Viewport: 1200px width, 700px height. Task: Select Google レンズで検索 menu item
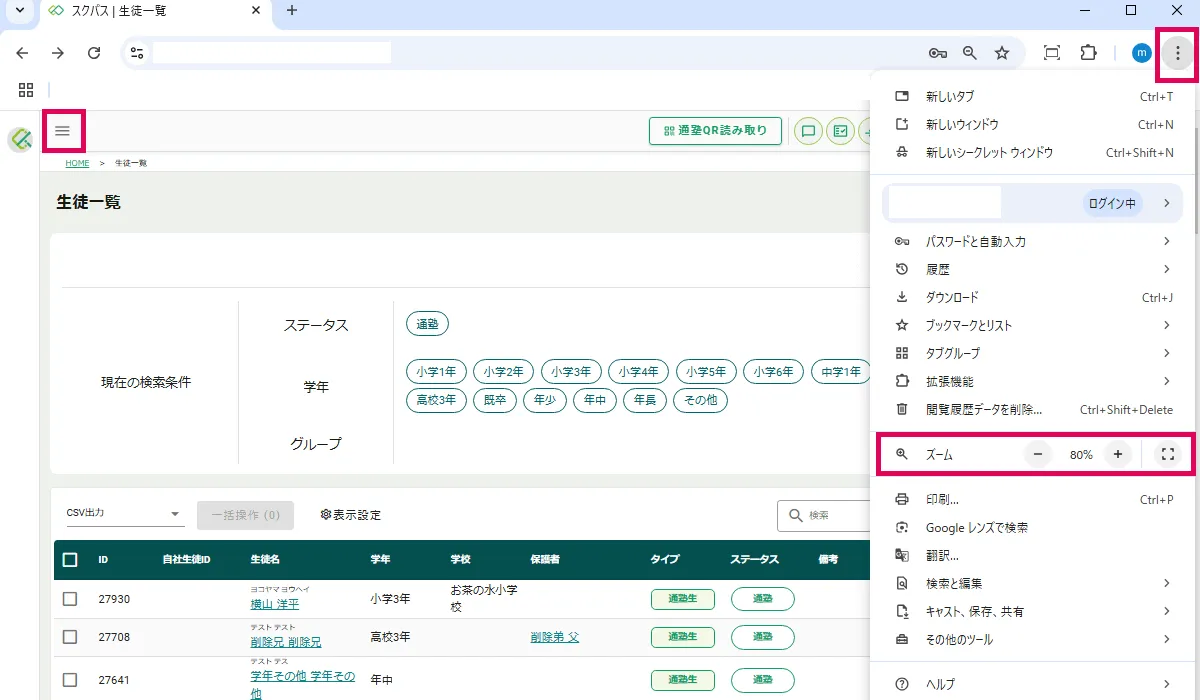tap(1033, 528)
